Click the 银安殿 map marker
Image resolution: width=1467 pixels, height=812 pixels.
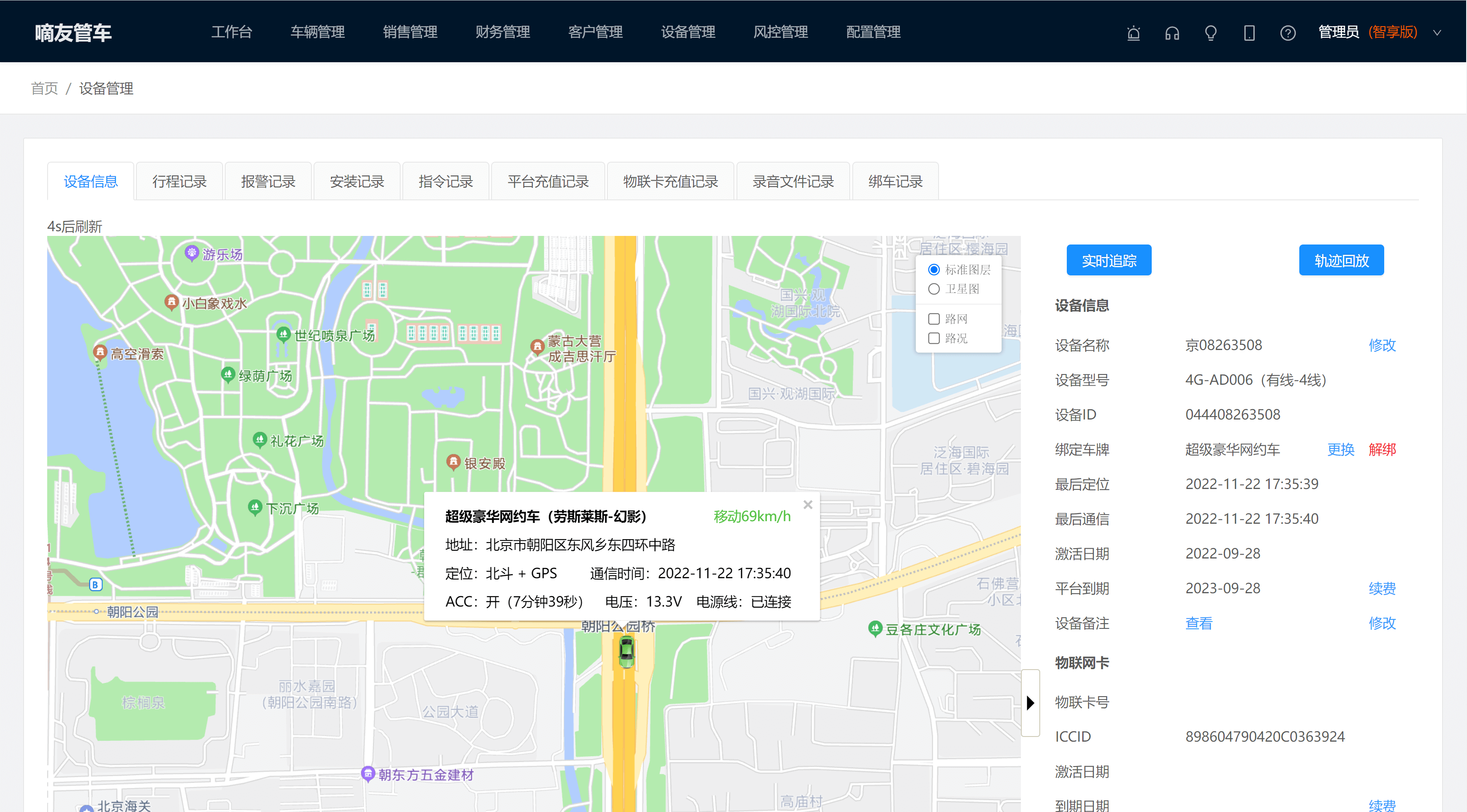(x=453, y=461)
